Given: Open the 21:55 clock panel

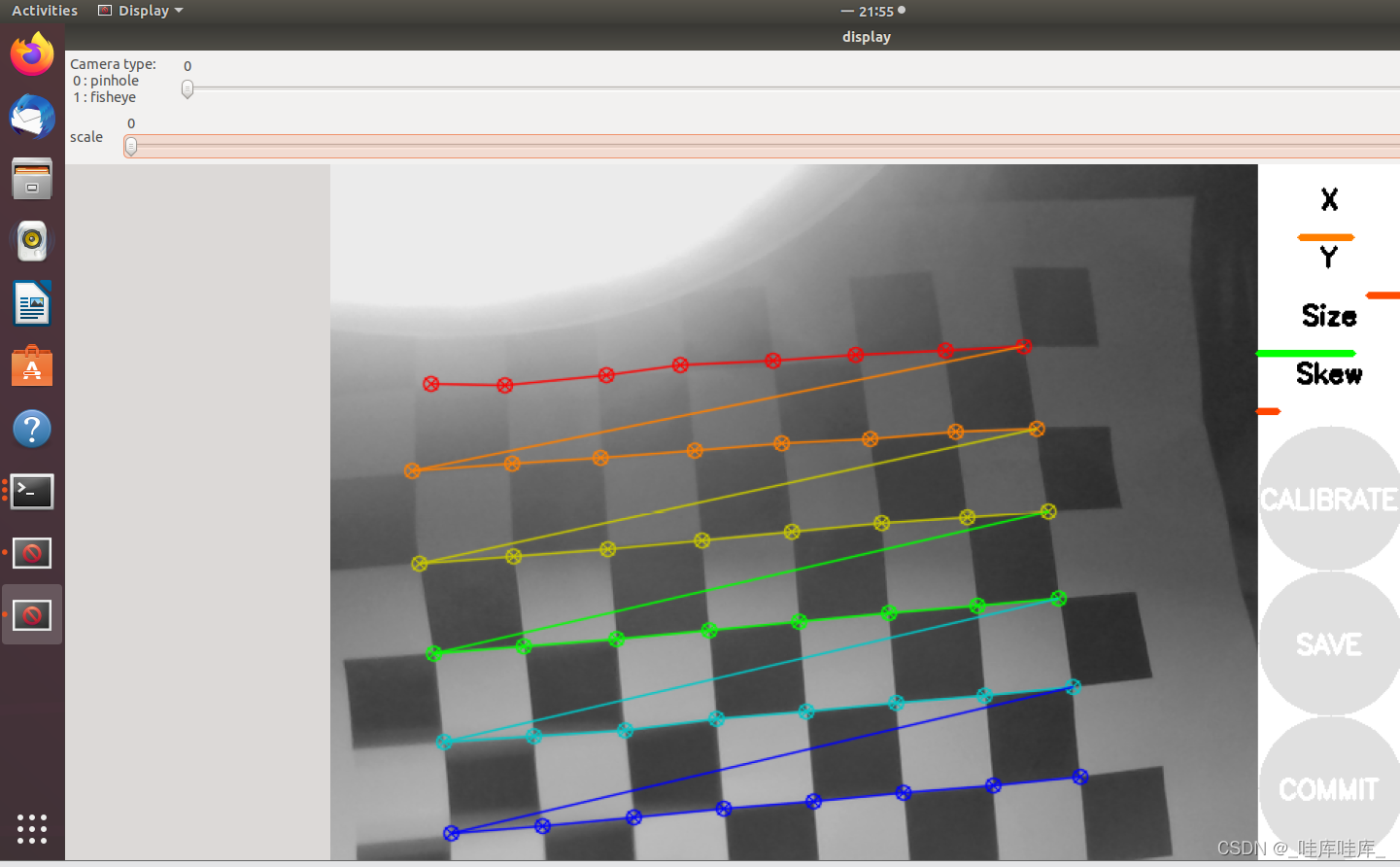Looking at the screenshot, I should click(875, 11).
